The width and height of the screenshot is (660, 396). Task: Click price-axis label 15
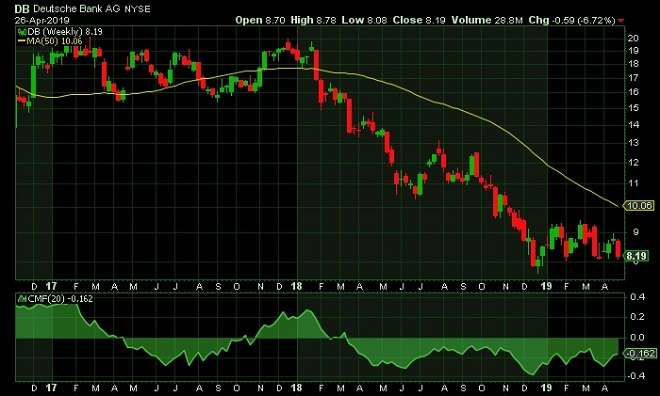(x=633, y=108)
